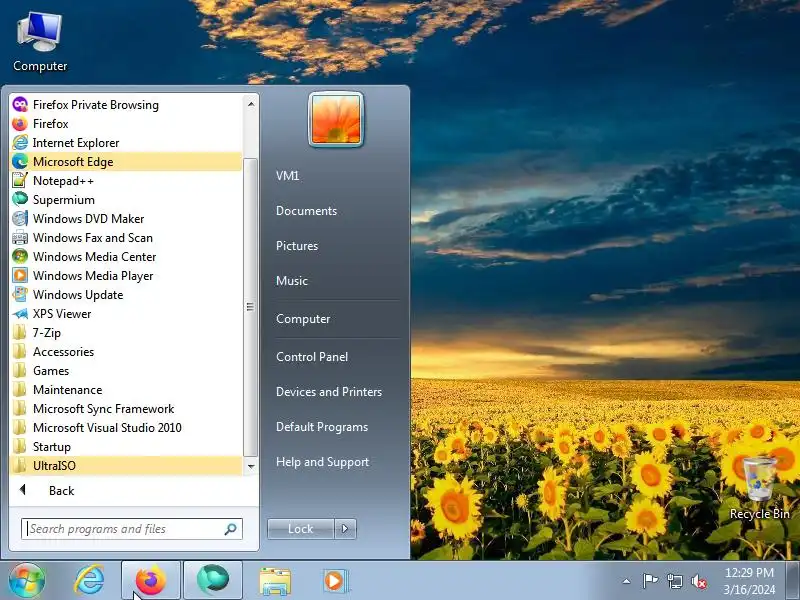Click the search magnifier icon
The image size is (800, 600).
(231, 529)
